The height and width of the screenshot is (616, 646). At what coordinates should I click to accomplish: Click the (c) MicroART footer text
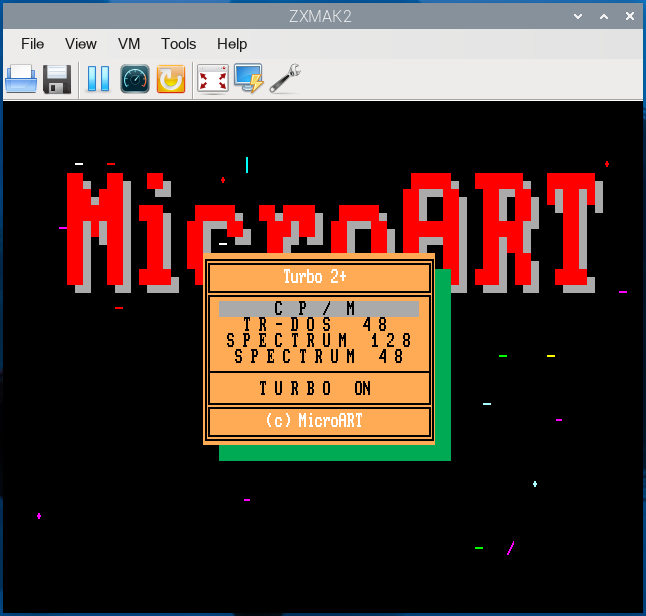click(314, 421)
